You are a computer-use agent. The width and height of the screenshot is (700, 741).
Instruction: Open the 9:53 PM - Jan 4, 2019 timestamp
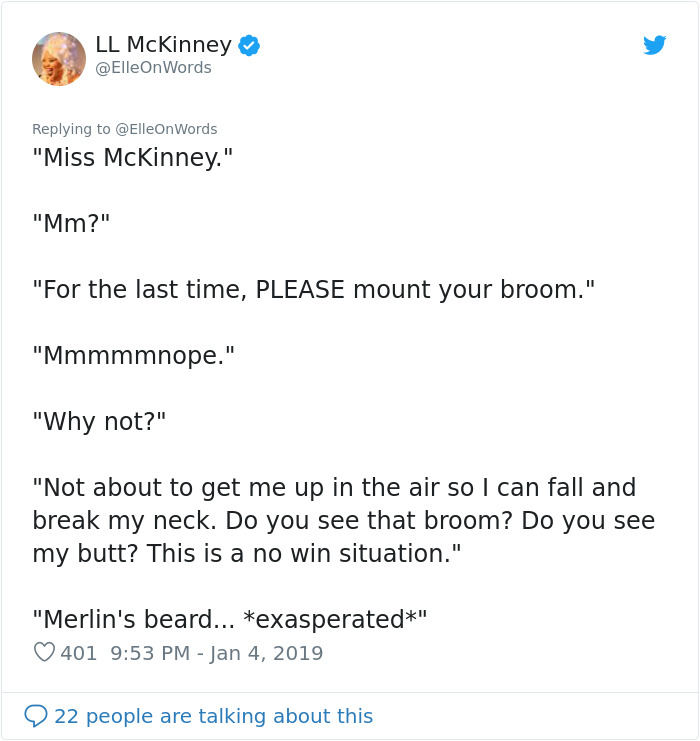pos(217,653)
